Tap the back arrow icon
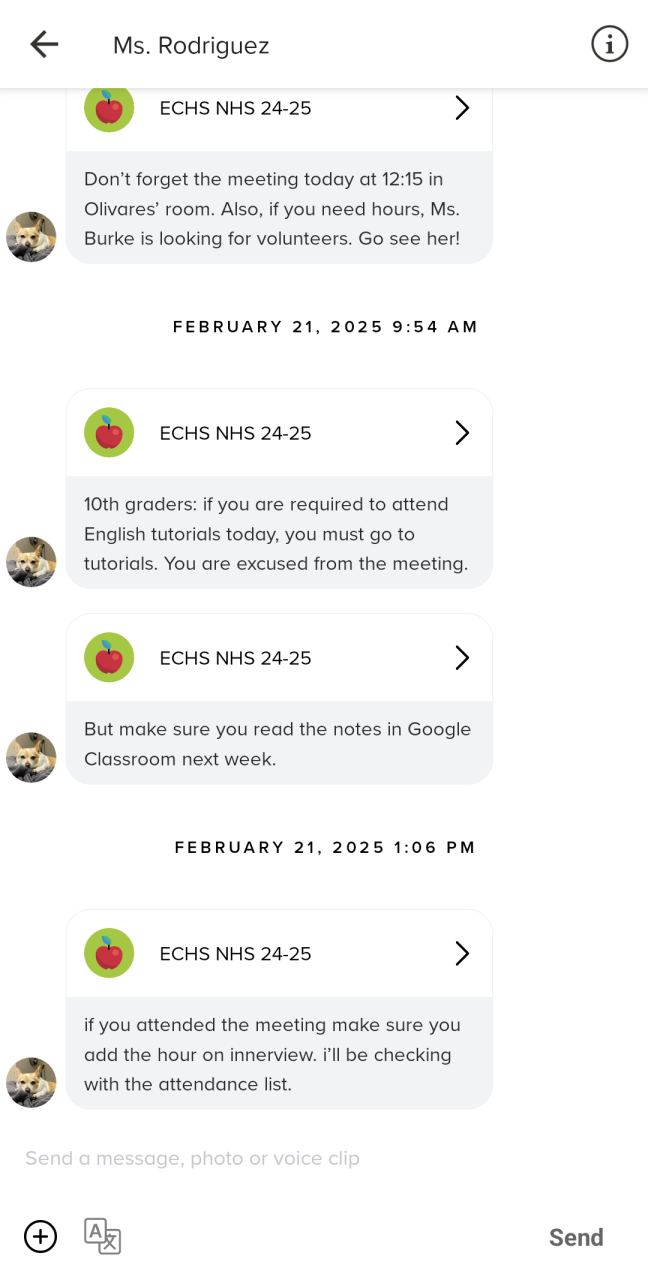The image size is (648, 1280). (x=44, y=44)
